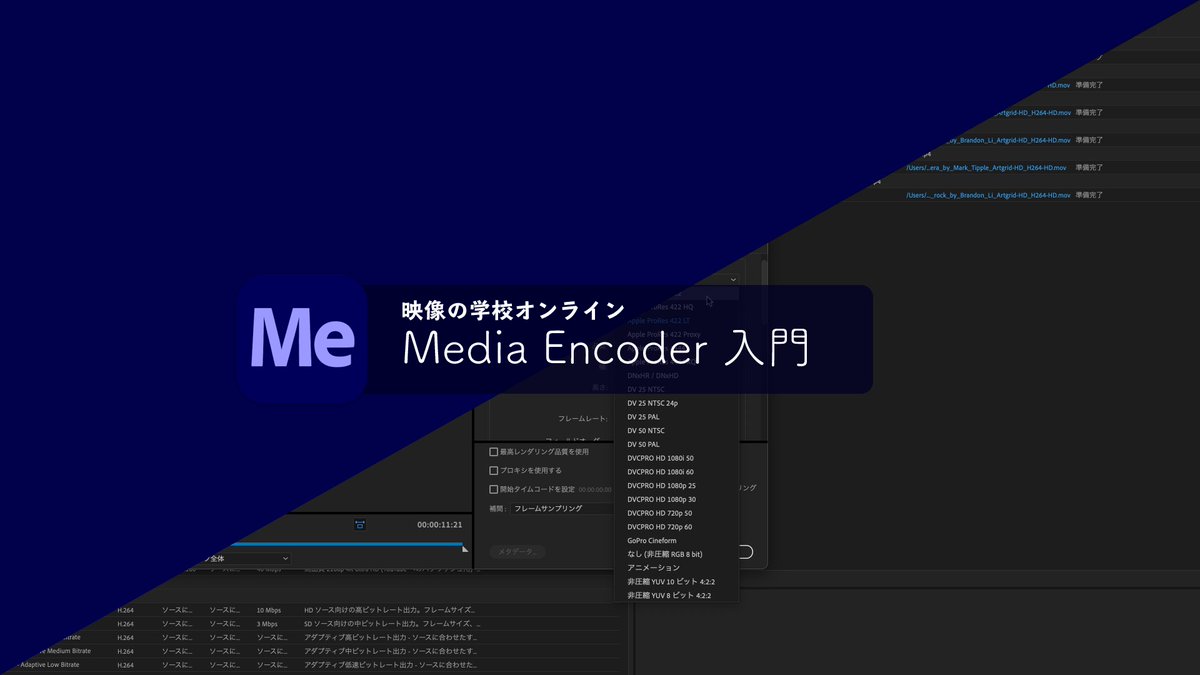Click the '映像の学校オンライン' title text
The image size is (1200, 675).
pyautogui.click(x=513, y=310)
